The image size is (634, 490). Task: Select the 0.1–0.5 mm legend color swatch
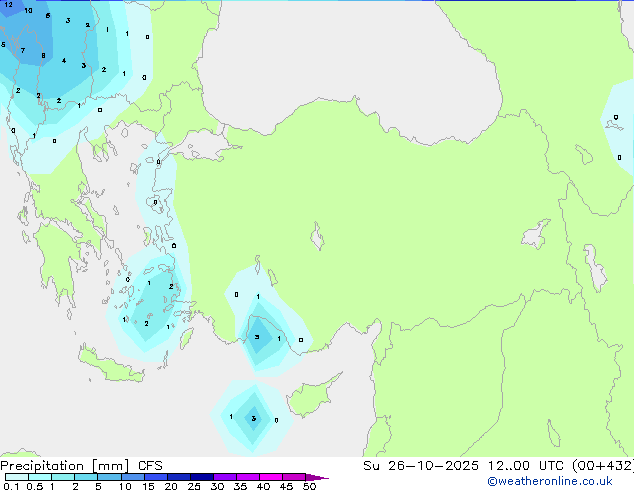coord(17,477)
